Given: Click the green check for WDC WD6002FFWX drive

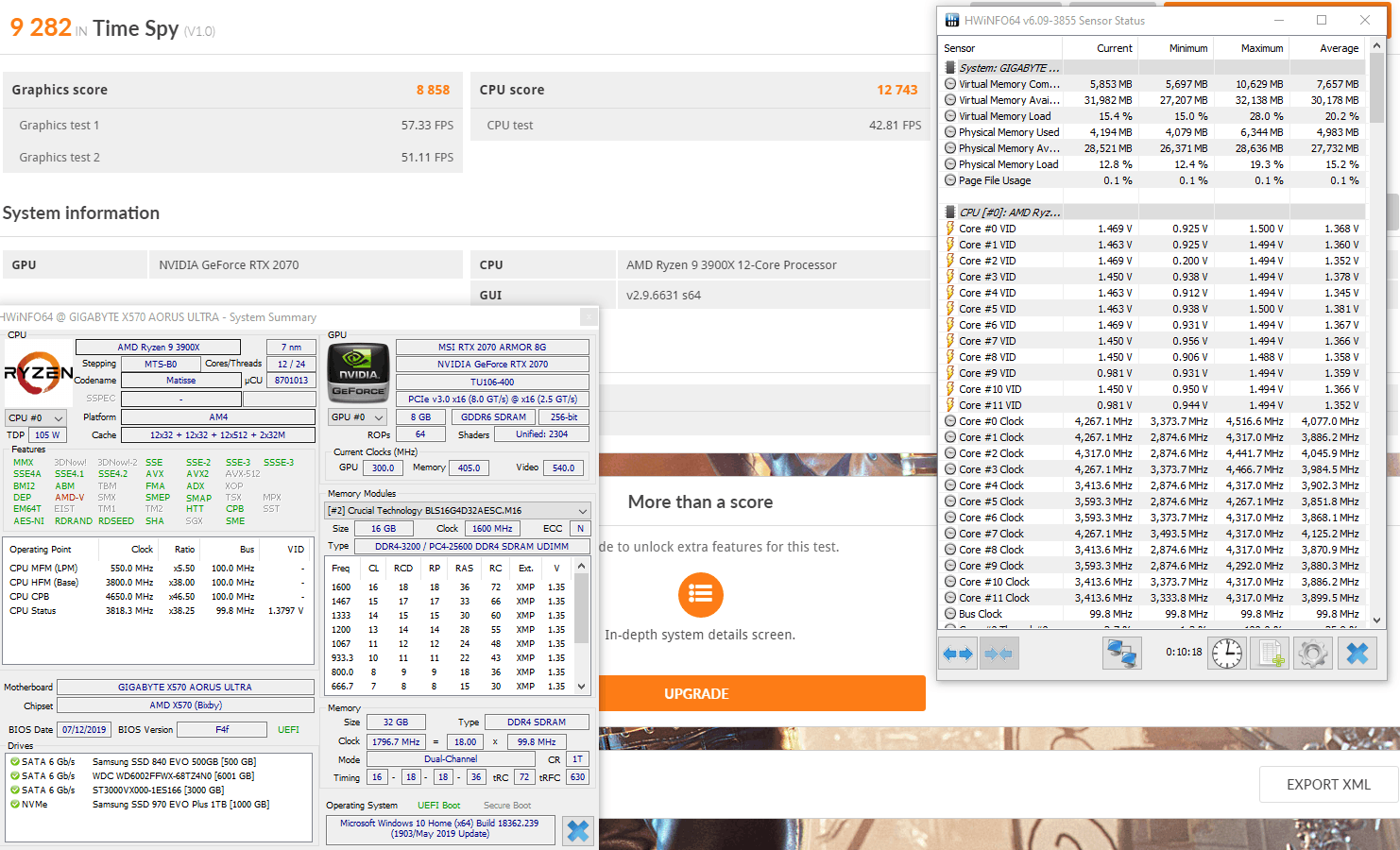Looking at the screenshot, I should click(15, 775).
